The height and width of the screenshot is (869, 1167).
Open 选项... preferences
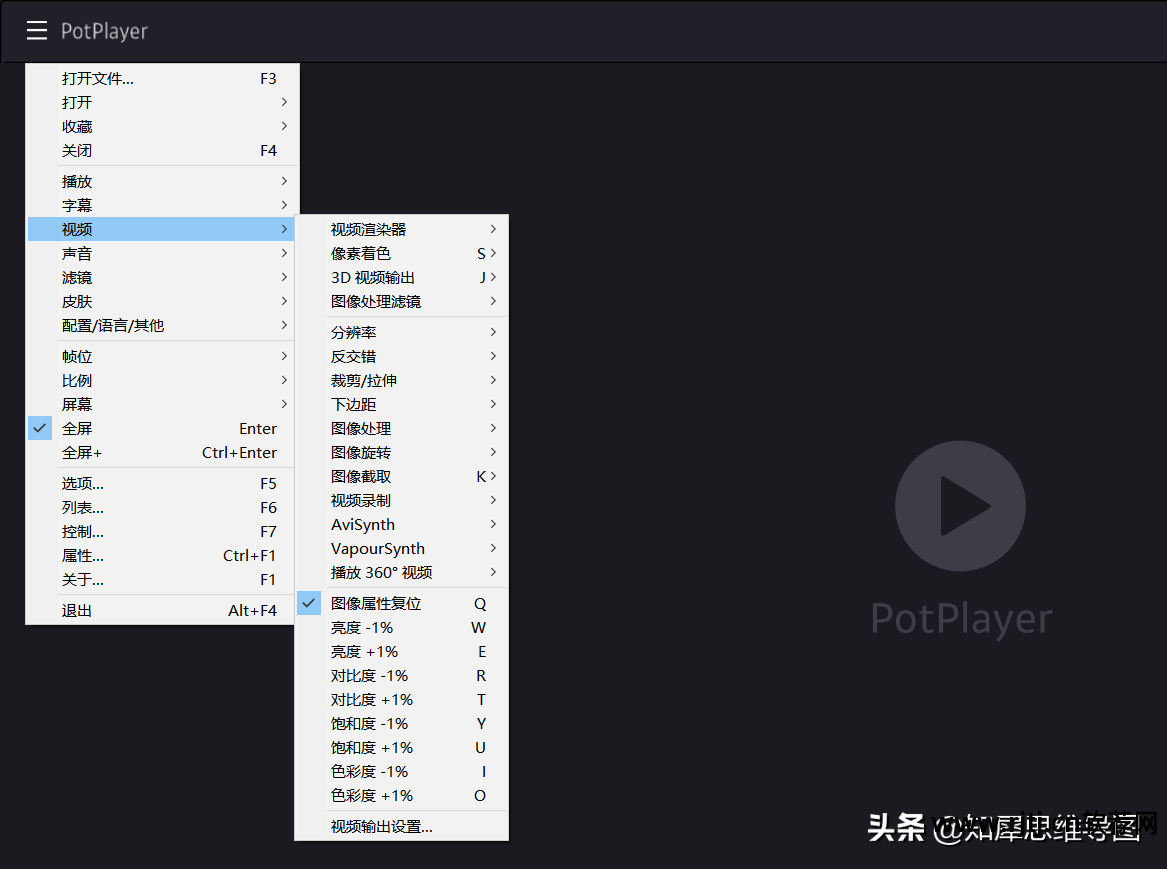162,484
